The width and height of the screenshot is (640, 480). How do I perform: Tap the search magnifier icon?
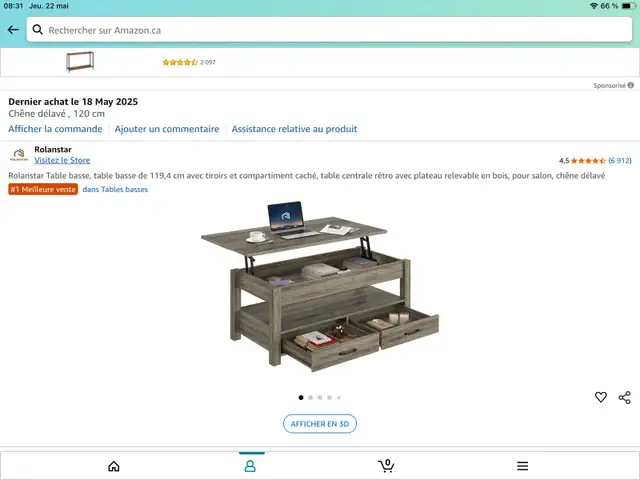coord(38,29)
